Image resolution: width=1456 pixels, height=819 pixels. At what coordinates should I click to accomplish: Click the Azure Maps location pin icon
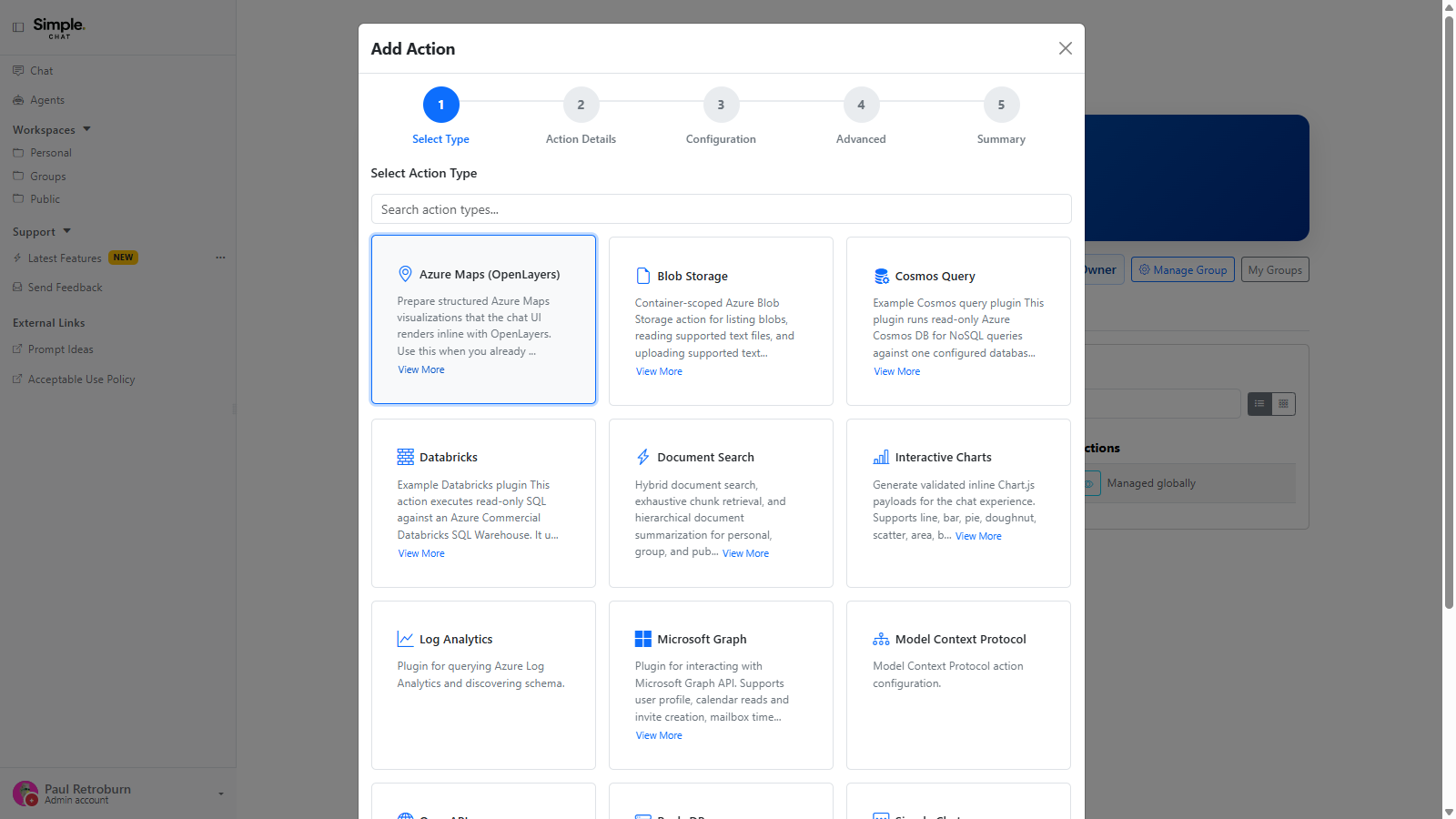[x=406, y=274]
